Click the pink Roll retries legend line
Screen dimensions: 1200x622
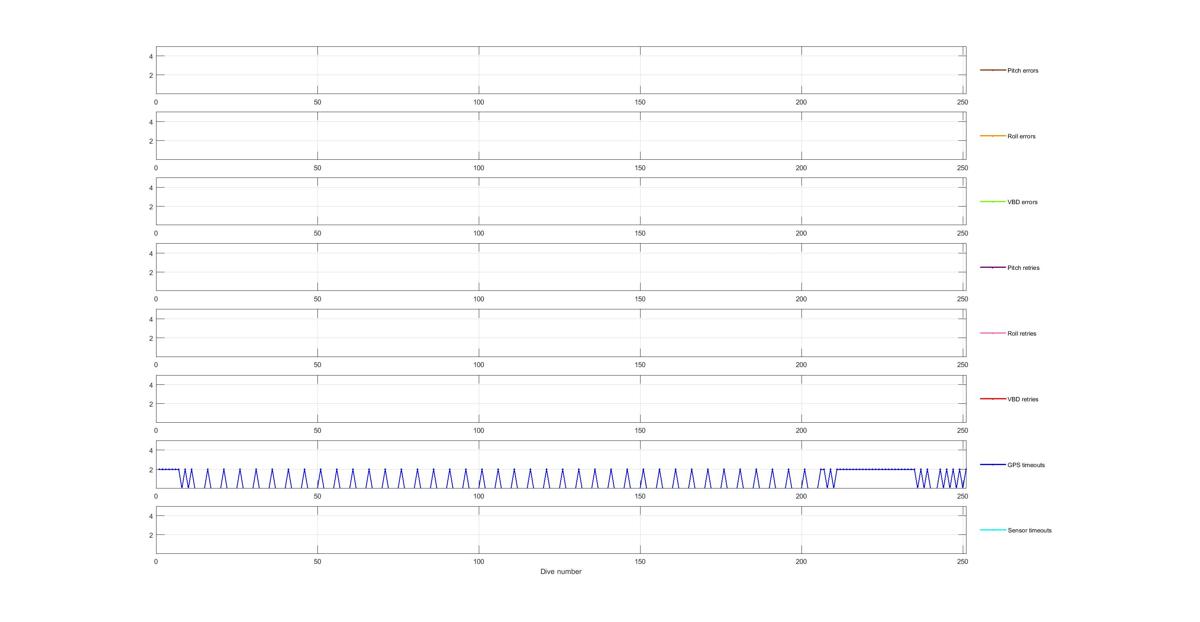click(992, 333)
